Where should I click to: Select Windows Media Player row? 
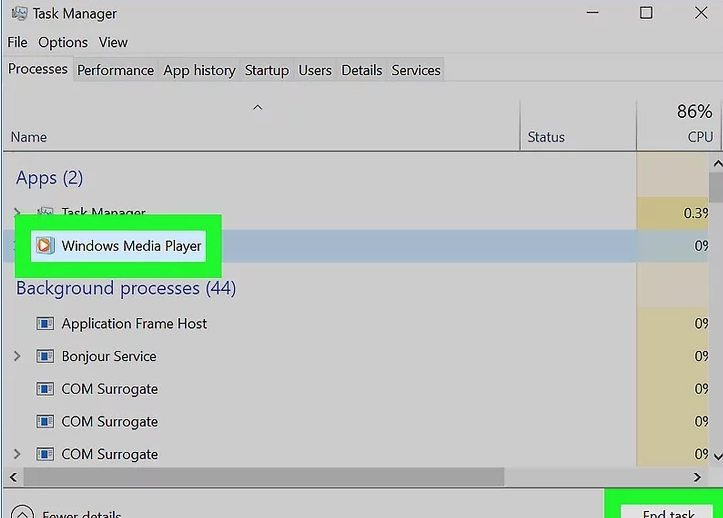(356, 246)
